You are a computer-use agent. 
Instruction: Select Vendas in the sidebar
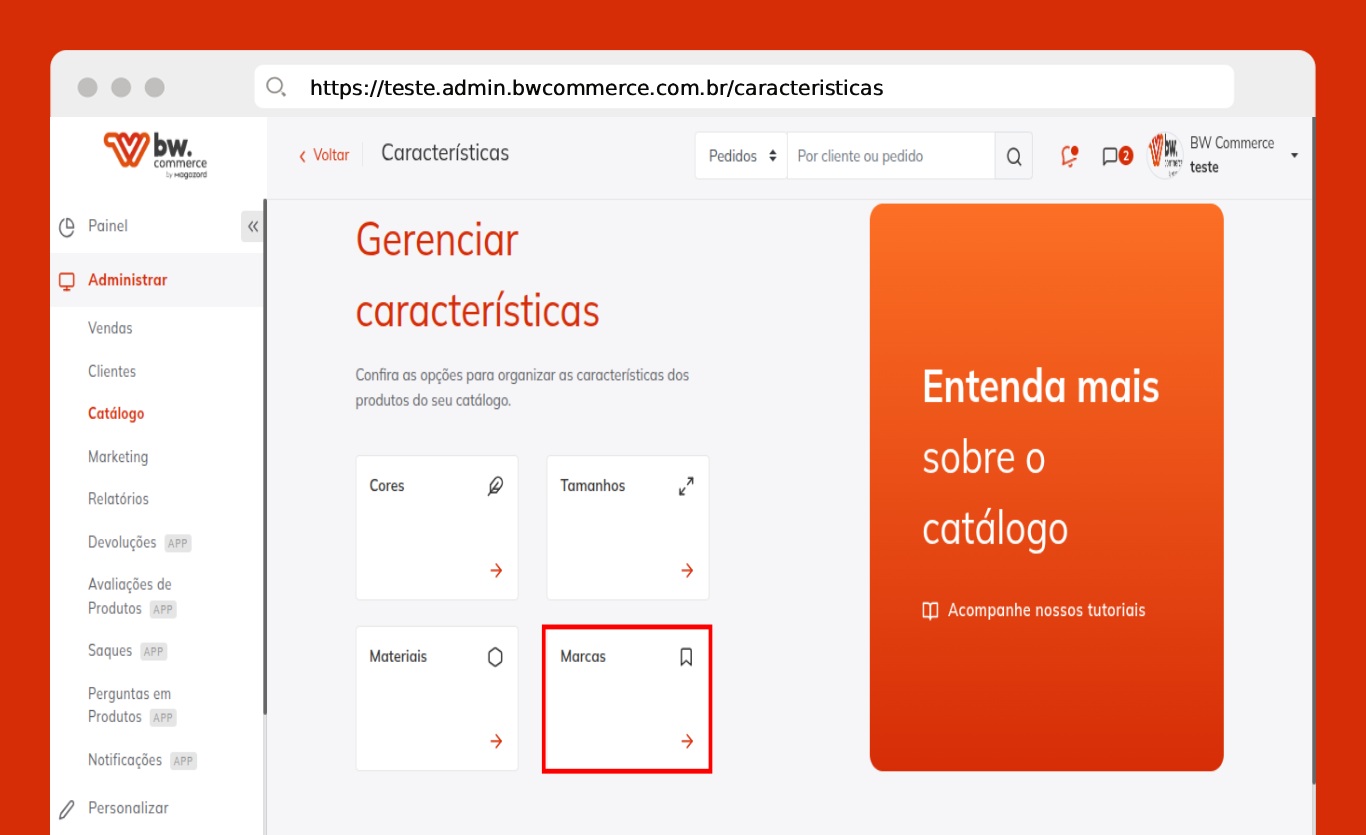[110, 328]
